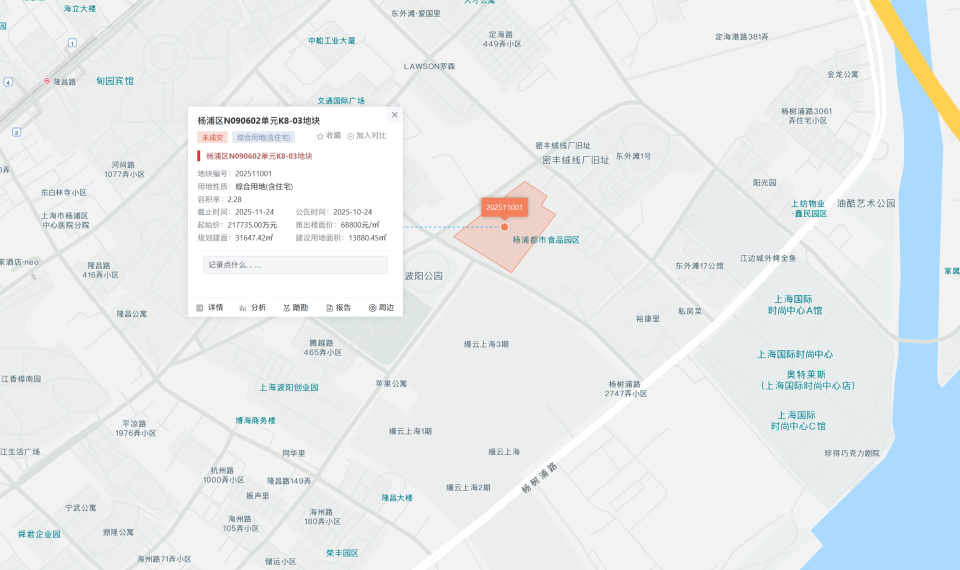
Task: Open the 详情 details tab in the popup
Action: (210, 307)
